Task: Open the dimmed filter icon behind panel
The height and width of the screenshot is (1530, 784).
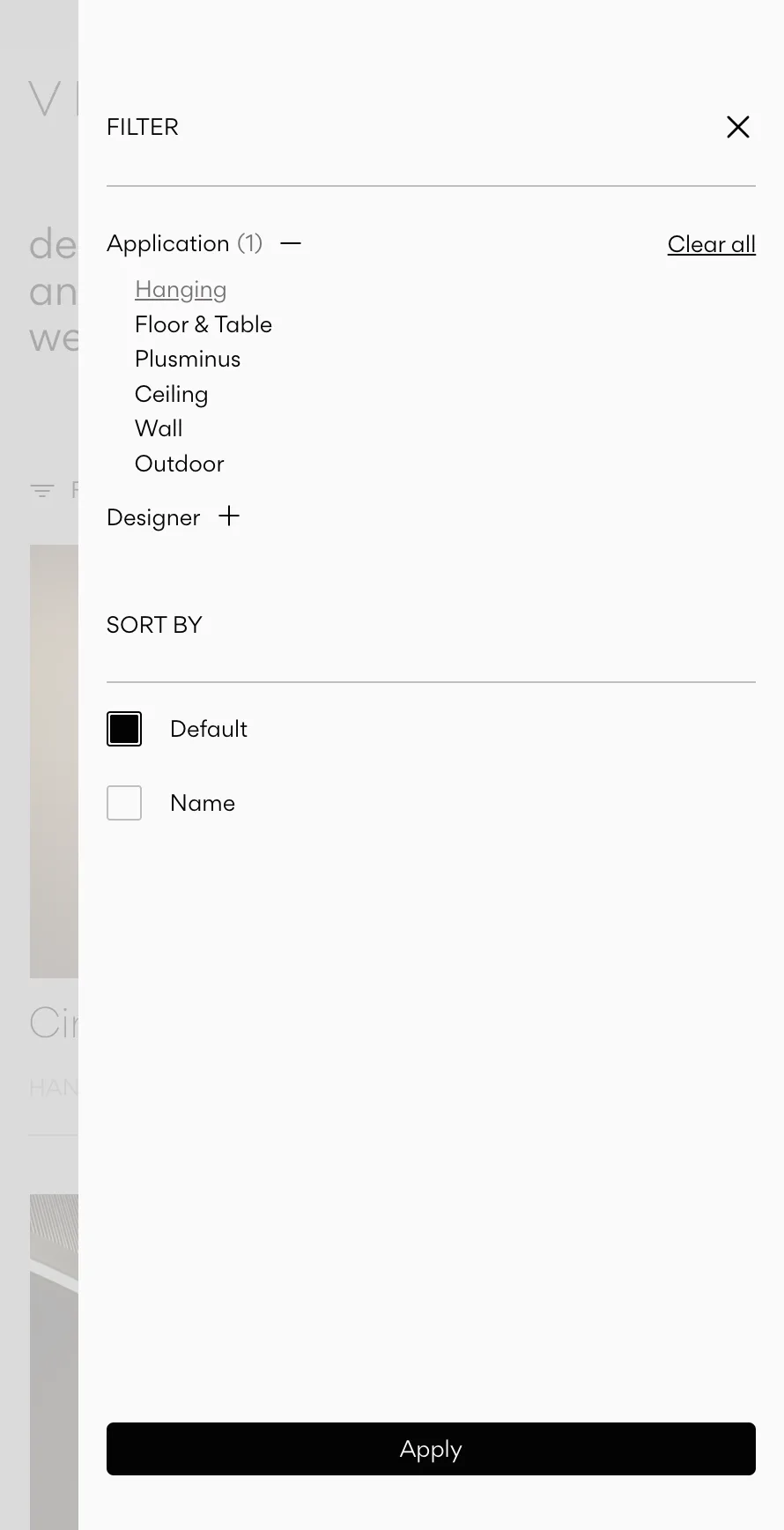Action: pos(42,491)
